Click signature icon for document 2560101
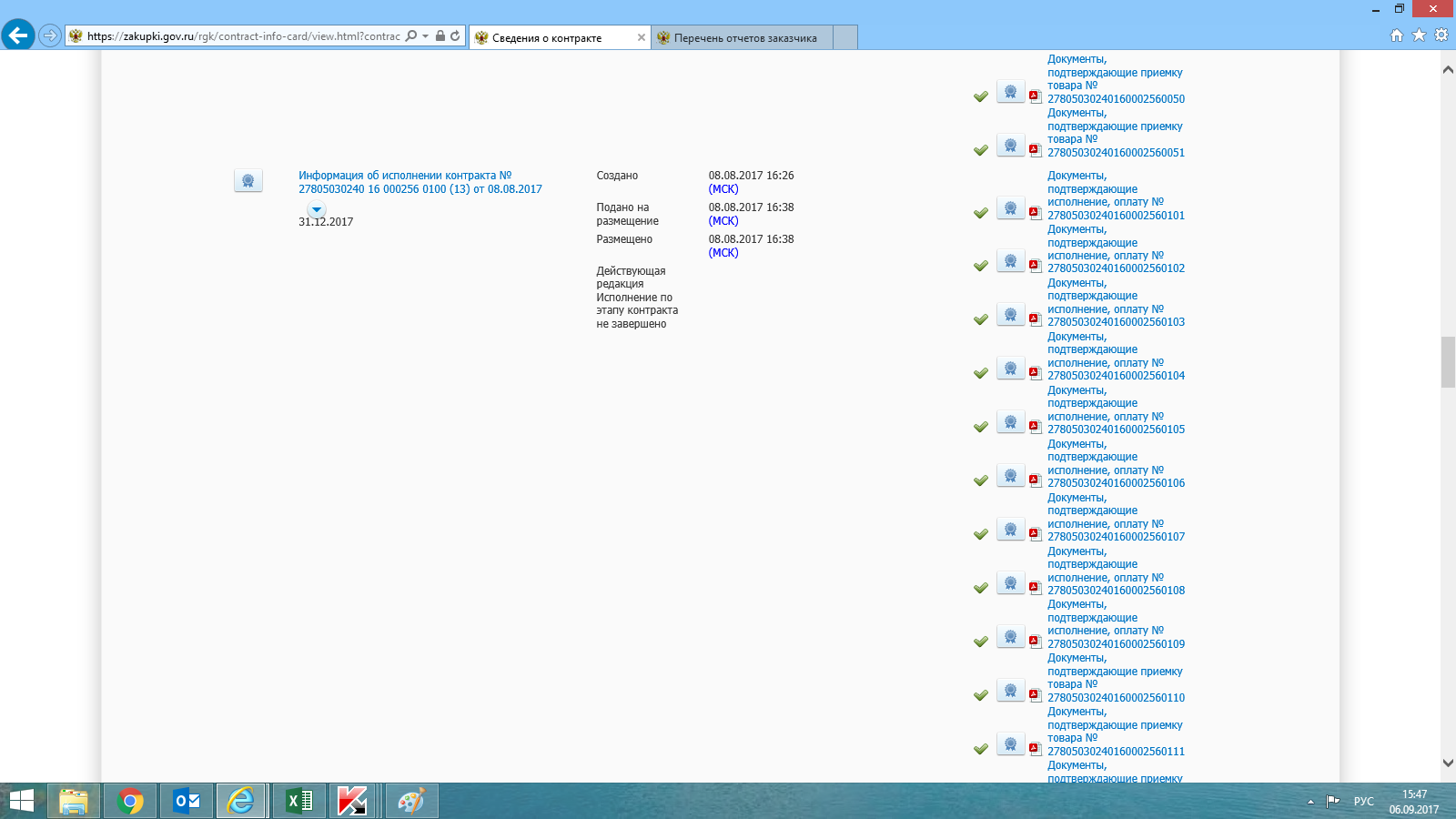Viewport: 1456px width, 819px height. click(x=1010, y=208)
